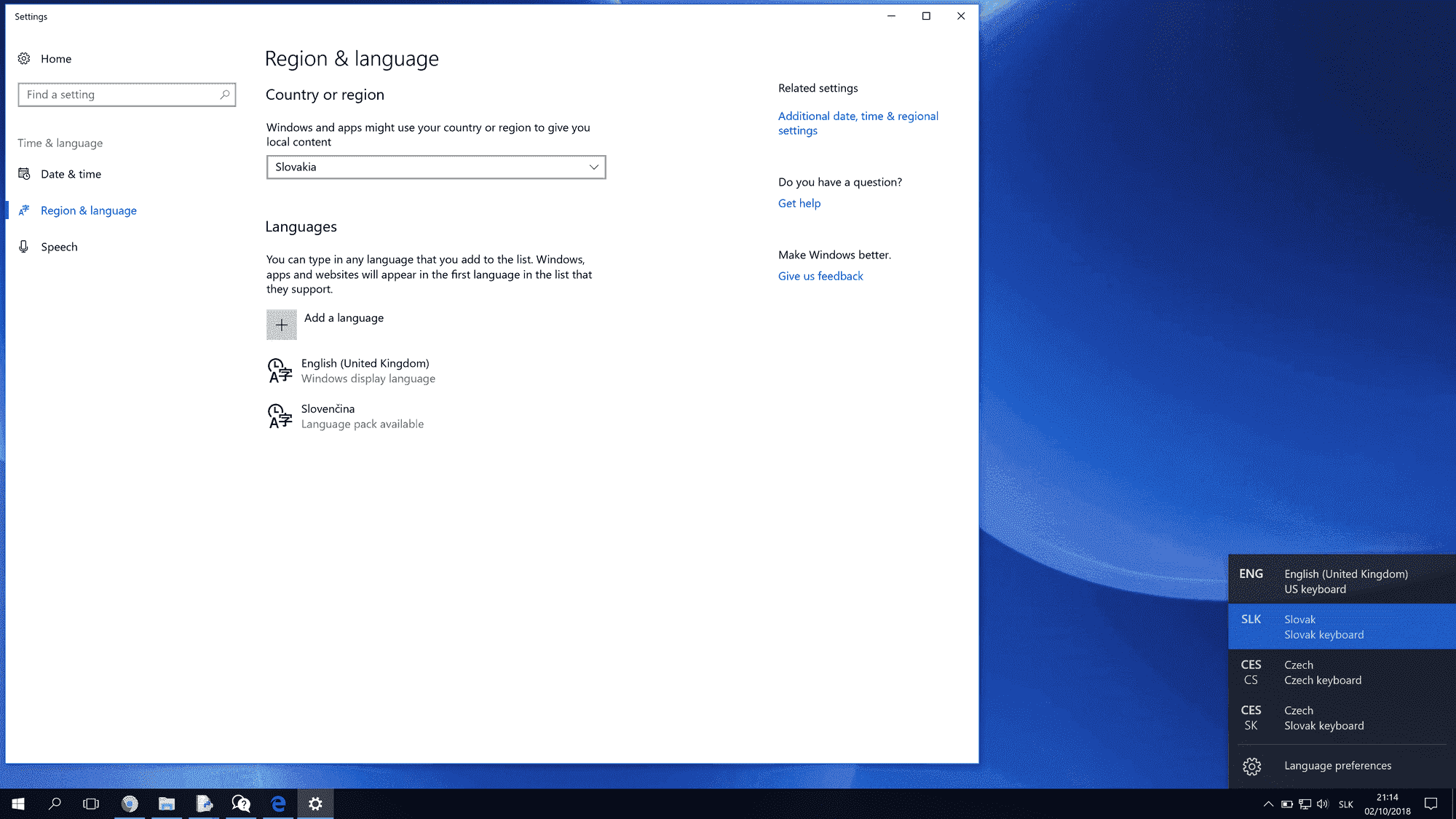Open Task View from the taskbar
Viewport: 1456px width, 819px height.
pos(91,804)
